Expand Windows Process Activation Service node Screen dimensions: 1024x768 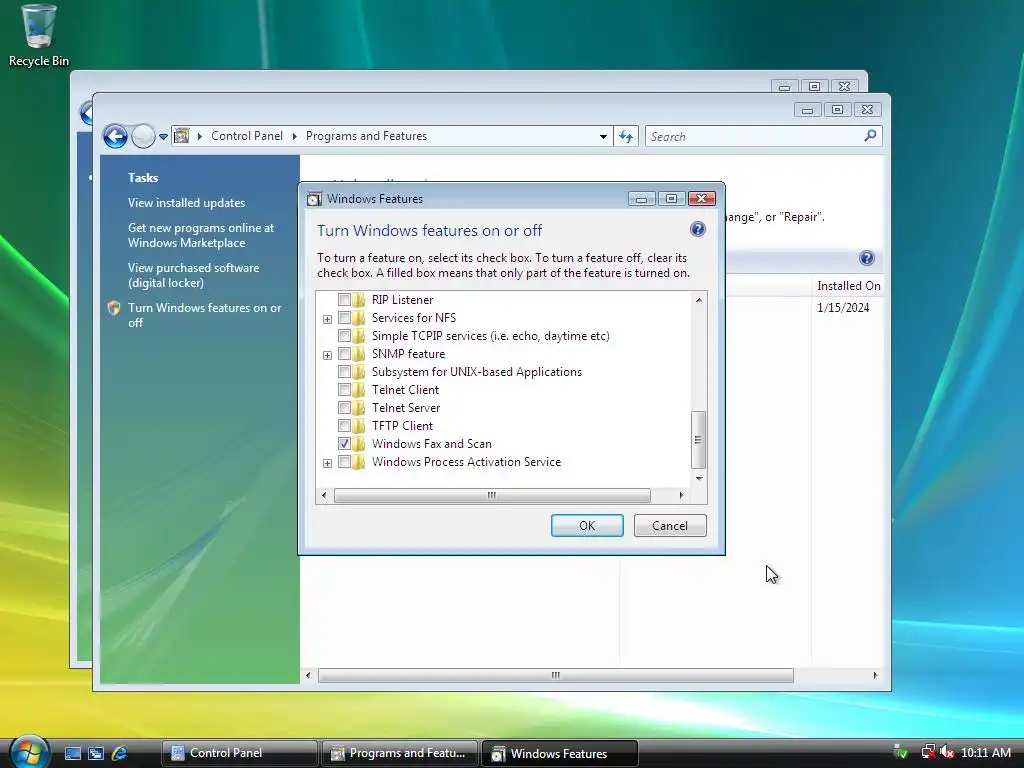[x=327, y=464]
